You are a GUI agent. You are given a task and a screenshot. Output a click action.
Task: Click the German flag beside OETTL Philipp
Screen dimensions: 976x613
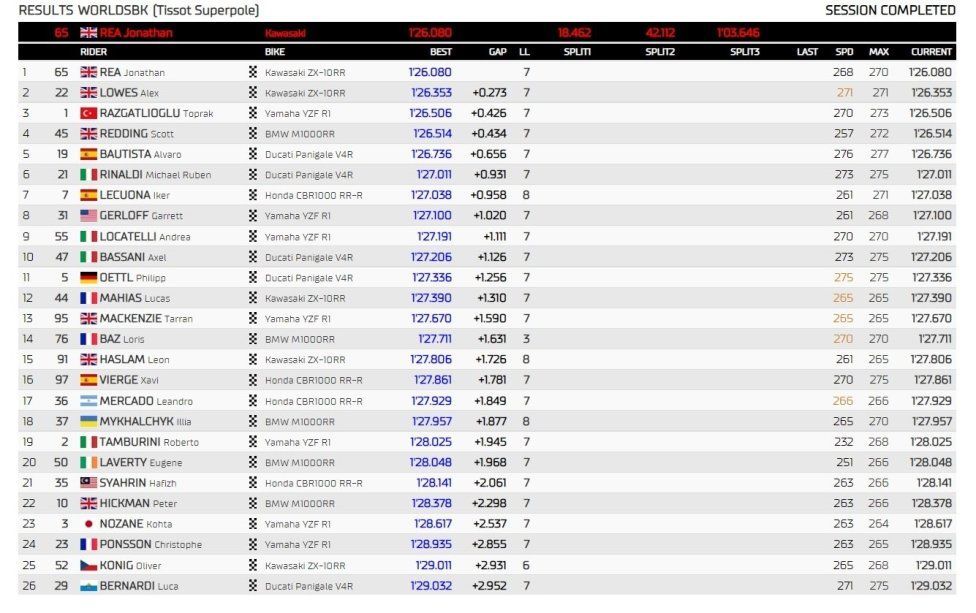(88, 278)
